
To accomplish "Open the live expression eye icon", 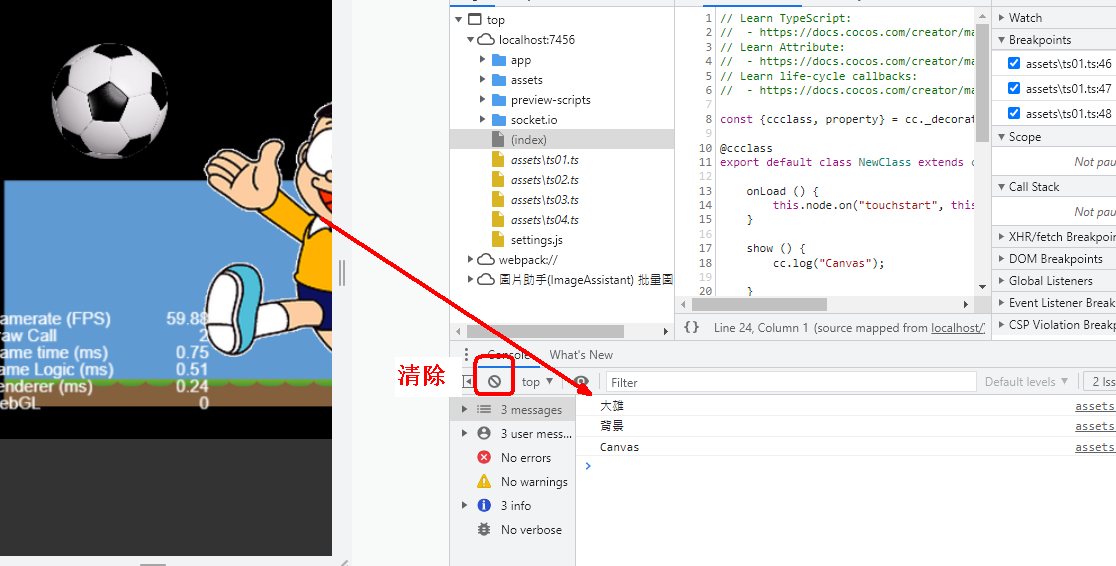I will point(582,382).
